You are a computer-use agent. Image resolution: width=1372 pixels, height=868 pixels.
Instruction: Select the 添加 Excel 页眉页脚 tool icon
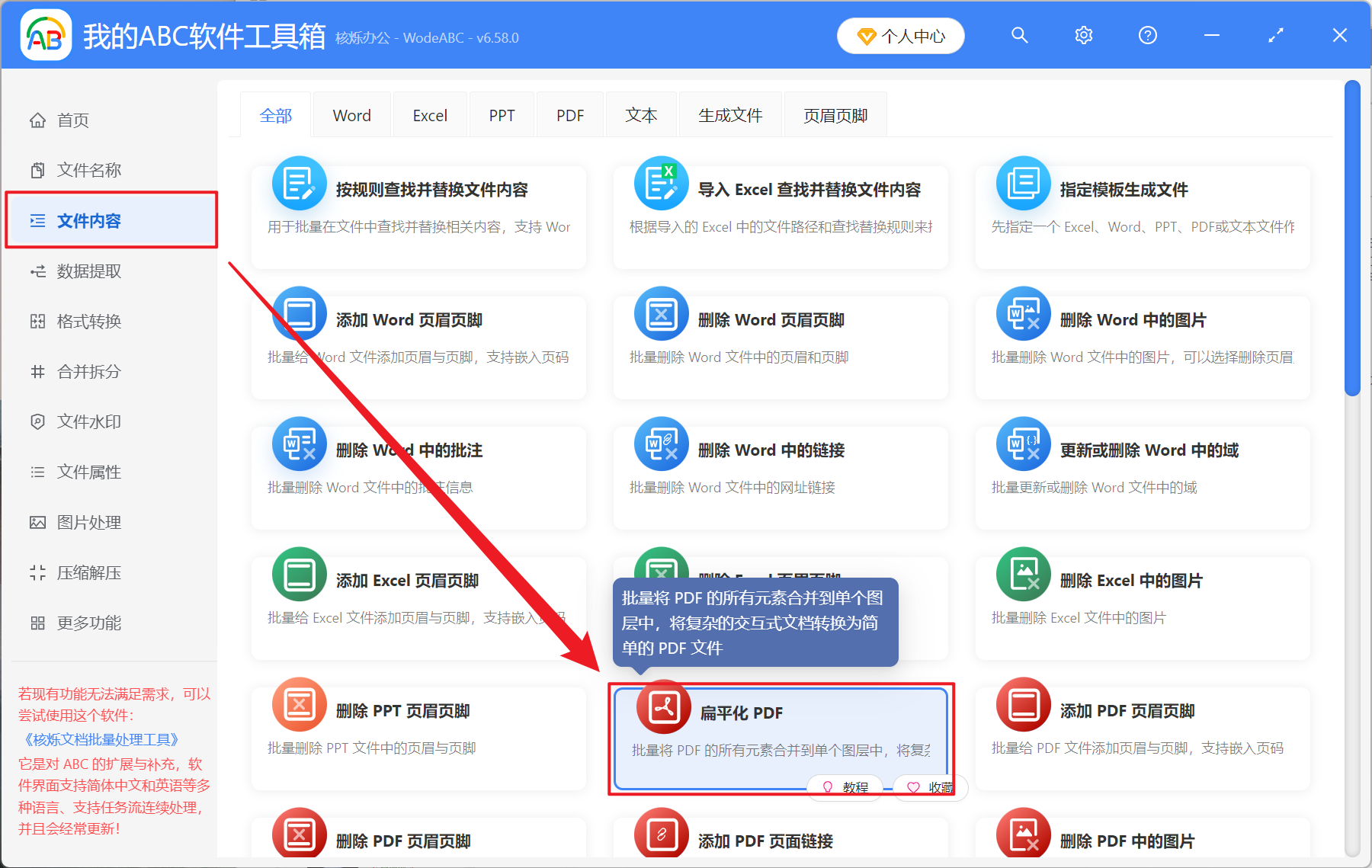point(300,574)
